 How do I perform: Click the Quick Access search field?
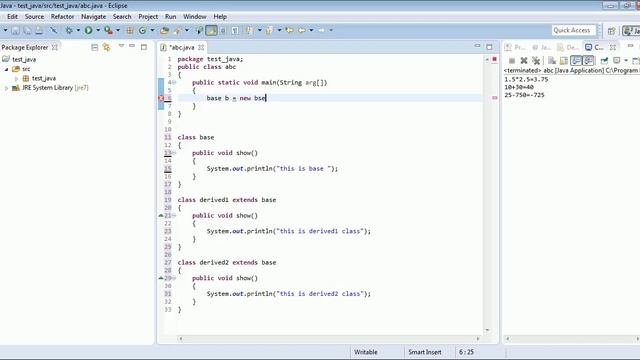coord(574,31)
